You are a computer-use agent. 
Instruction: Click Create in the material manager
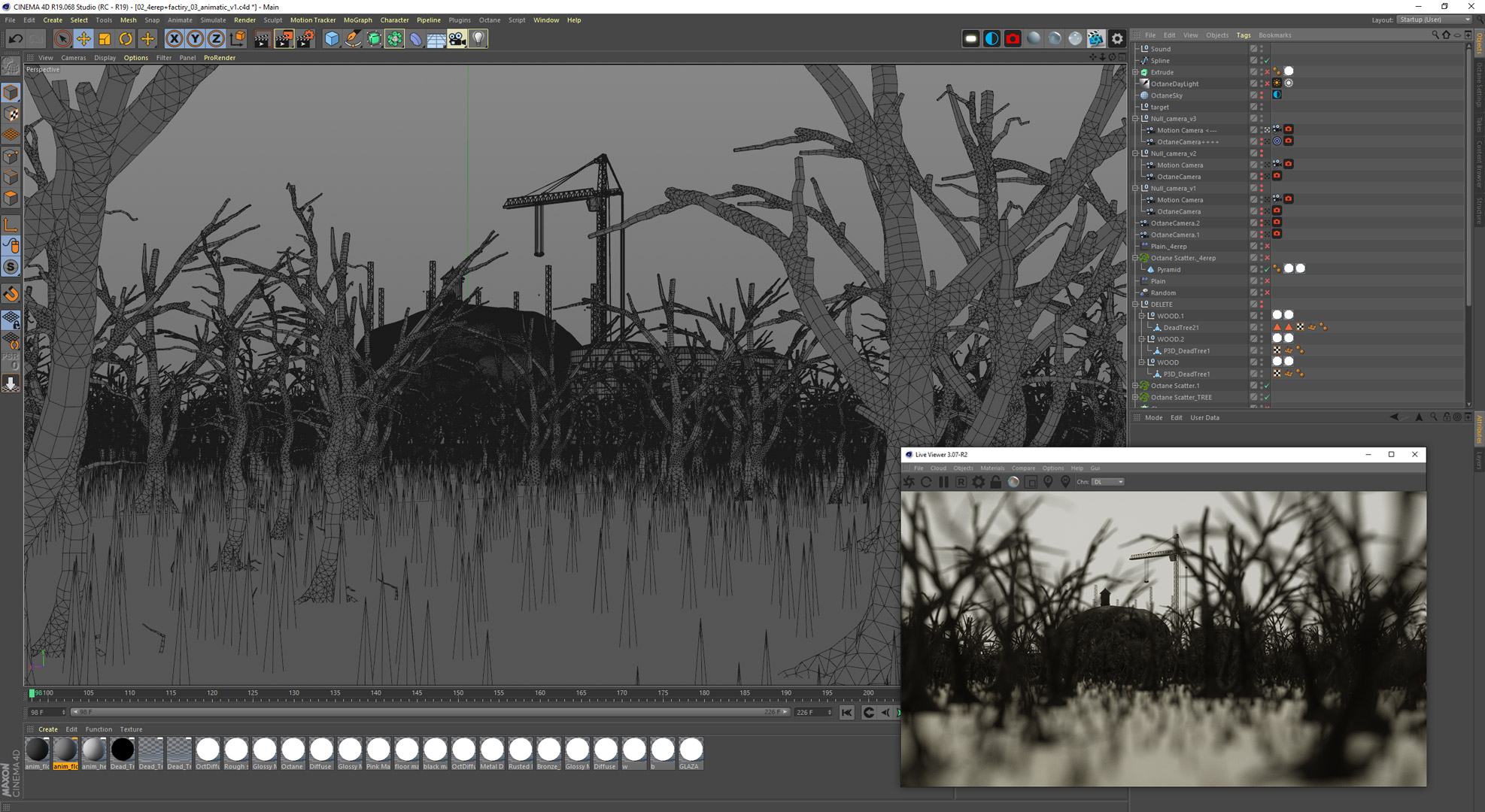click(x=48, y=729)
